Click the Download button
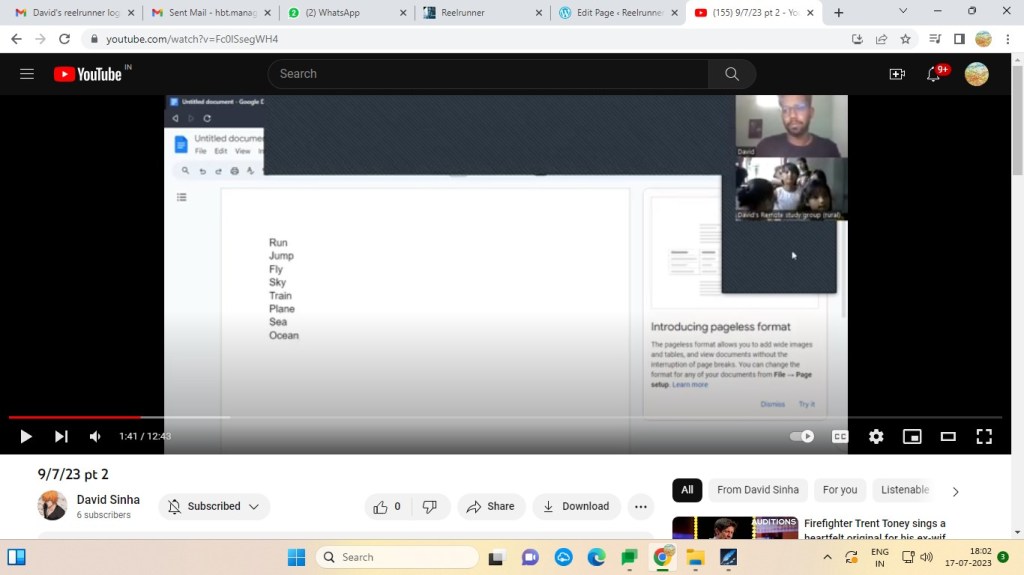 click(576, 506)
